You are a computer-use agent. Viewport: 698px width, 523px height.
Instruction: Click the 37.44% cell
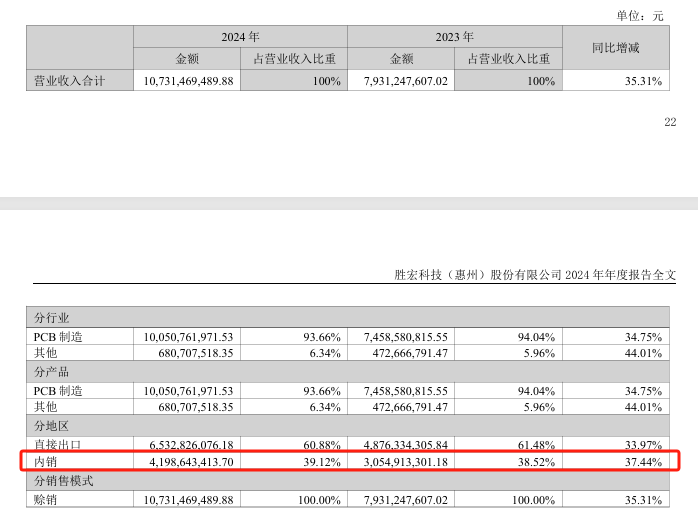643,462
